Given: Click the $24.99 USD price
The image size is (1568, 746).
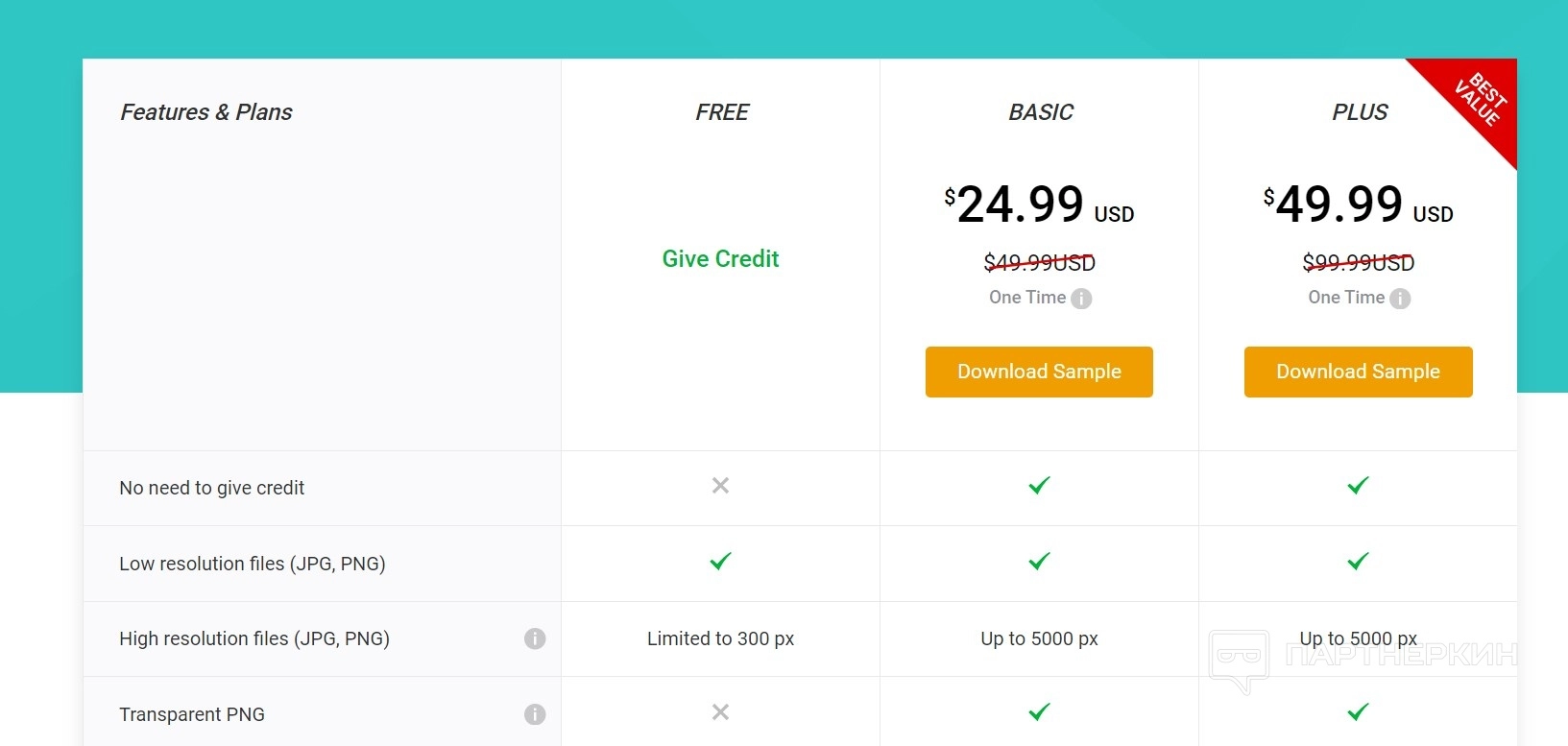Looking at the screenshot, I should 1039,205.
